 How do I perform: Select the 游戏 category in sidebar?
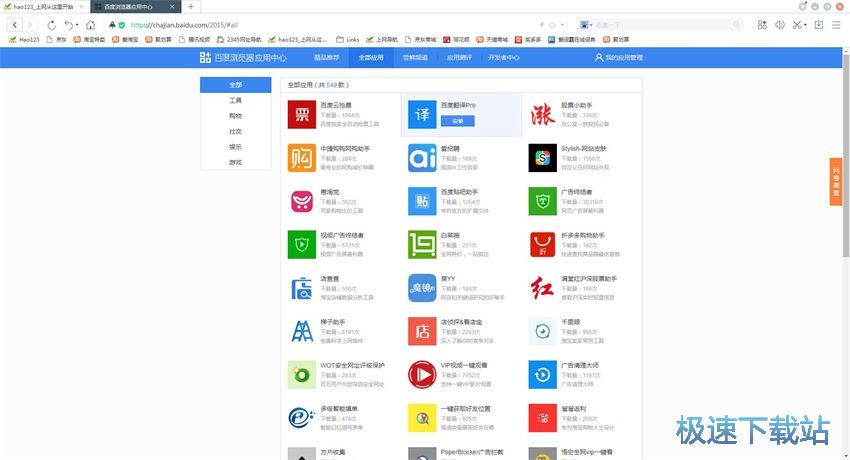point(235,162)
